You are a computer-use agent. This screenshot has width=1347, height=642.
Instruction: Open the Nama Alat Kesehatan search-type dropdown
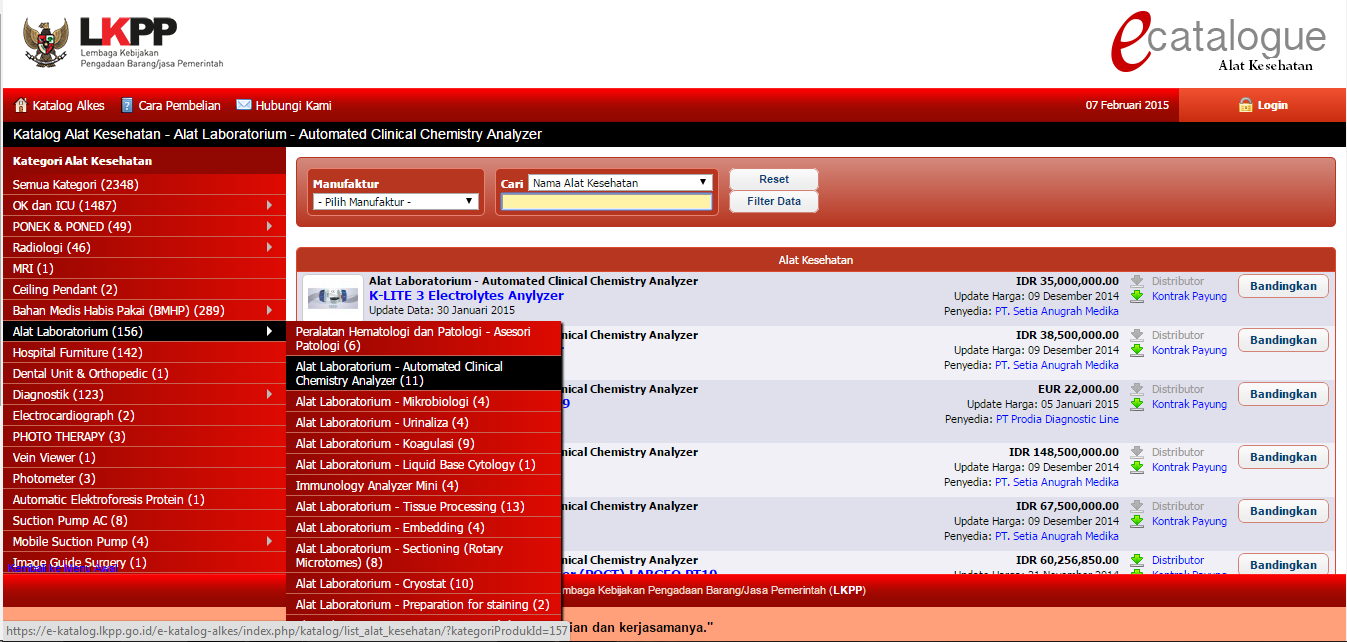pos(620,183)
